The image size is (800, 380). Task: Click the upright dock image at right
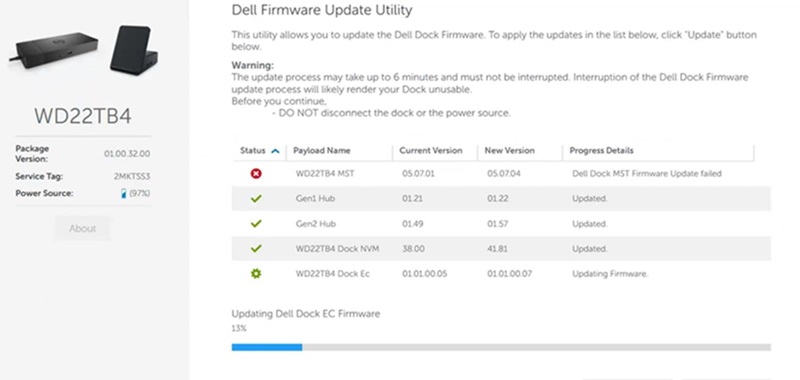[134, 50]
